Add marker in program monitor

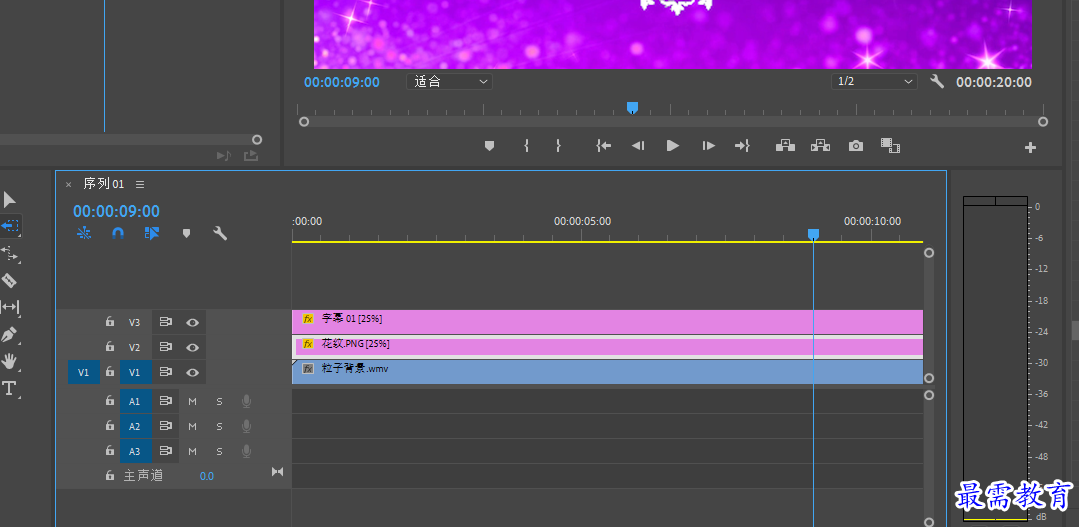click(x=489, y=146)
